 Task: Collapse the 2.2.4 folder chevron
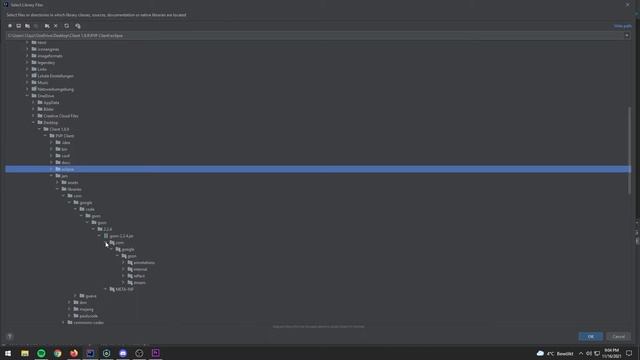coord(93,229)
